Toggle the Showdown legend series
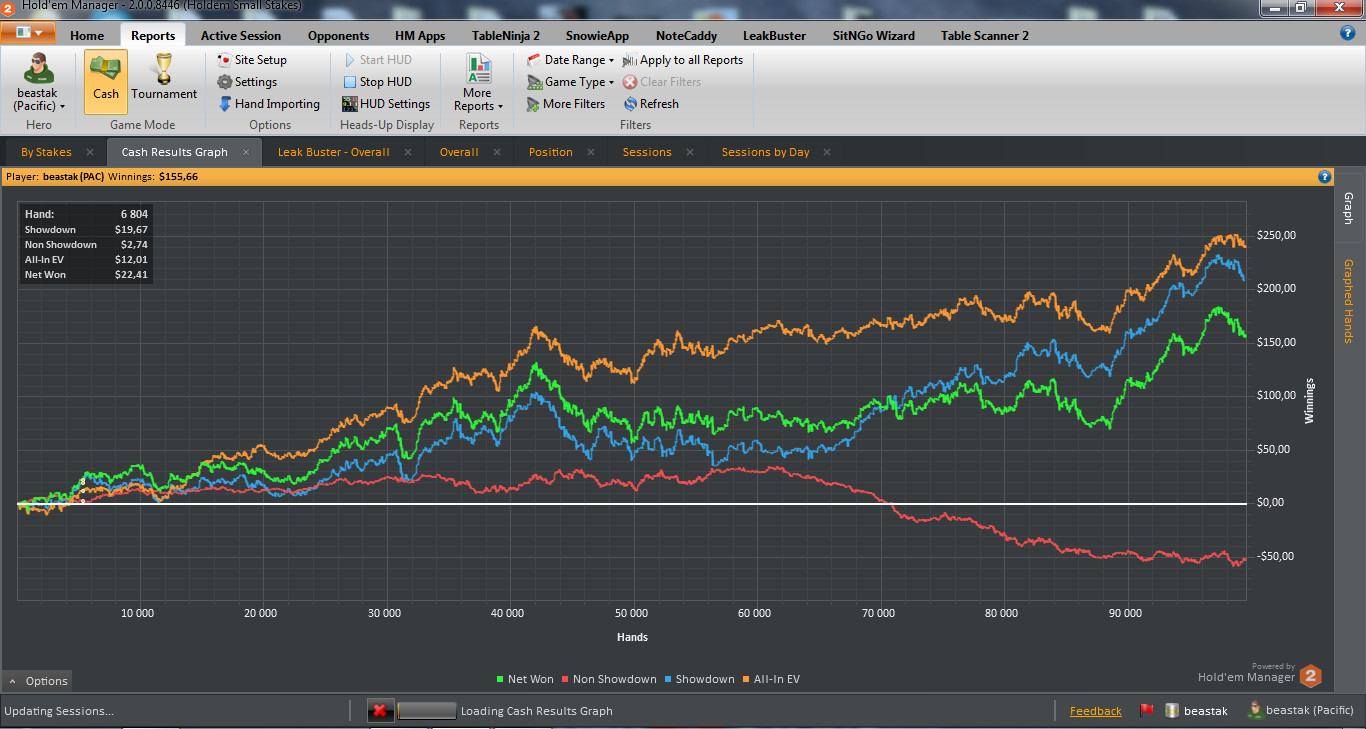The width and height of the screenshot is (1366, 729). (x=700, y=679)
